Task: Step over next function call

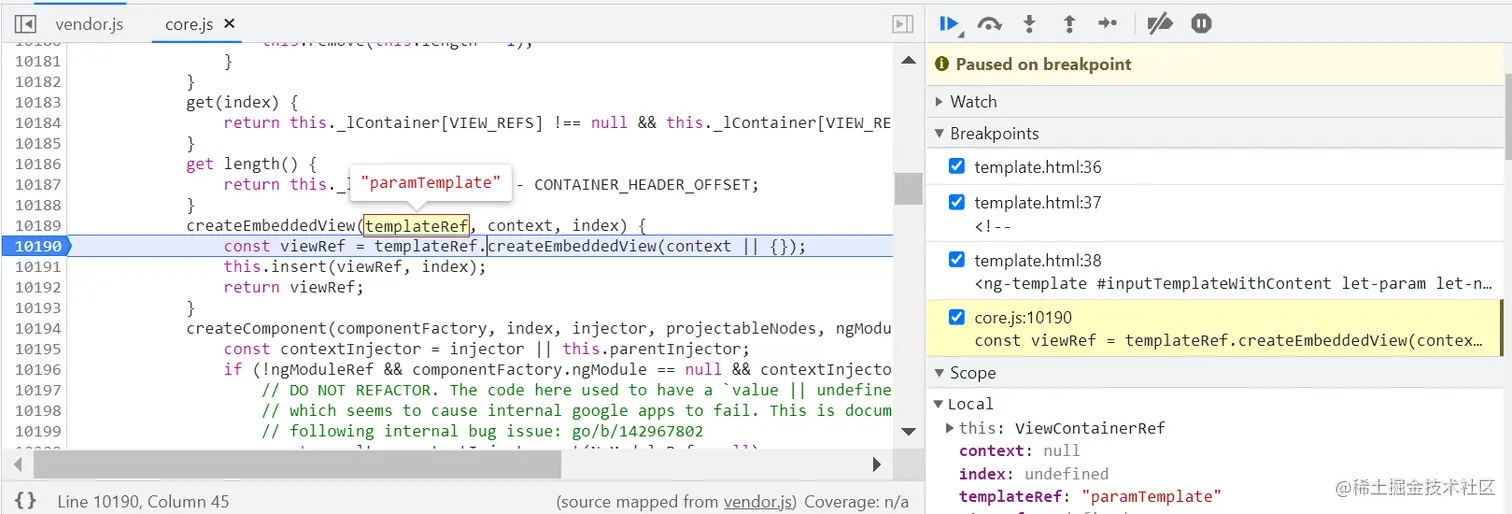Action: click(x=989, y=24)
